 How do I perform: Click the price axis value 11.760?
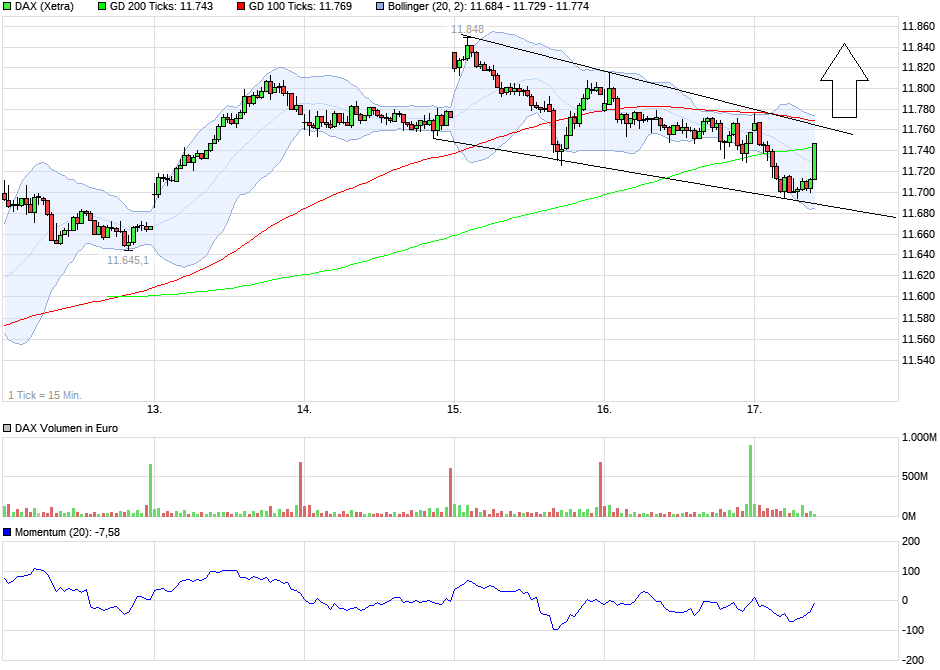[x=918, y=130]
